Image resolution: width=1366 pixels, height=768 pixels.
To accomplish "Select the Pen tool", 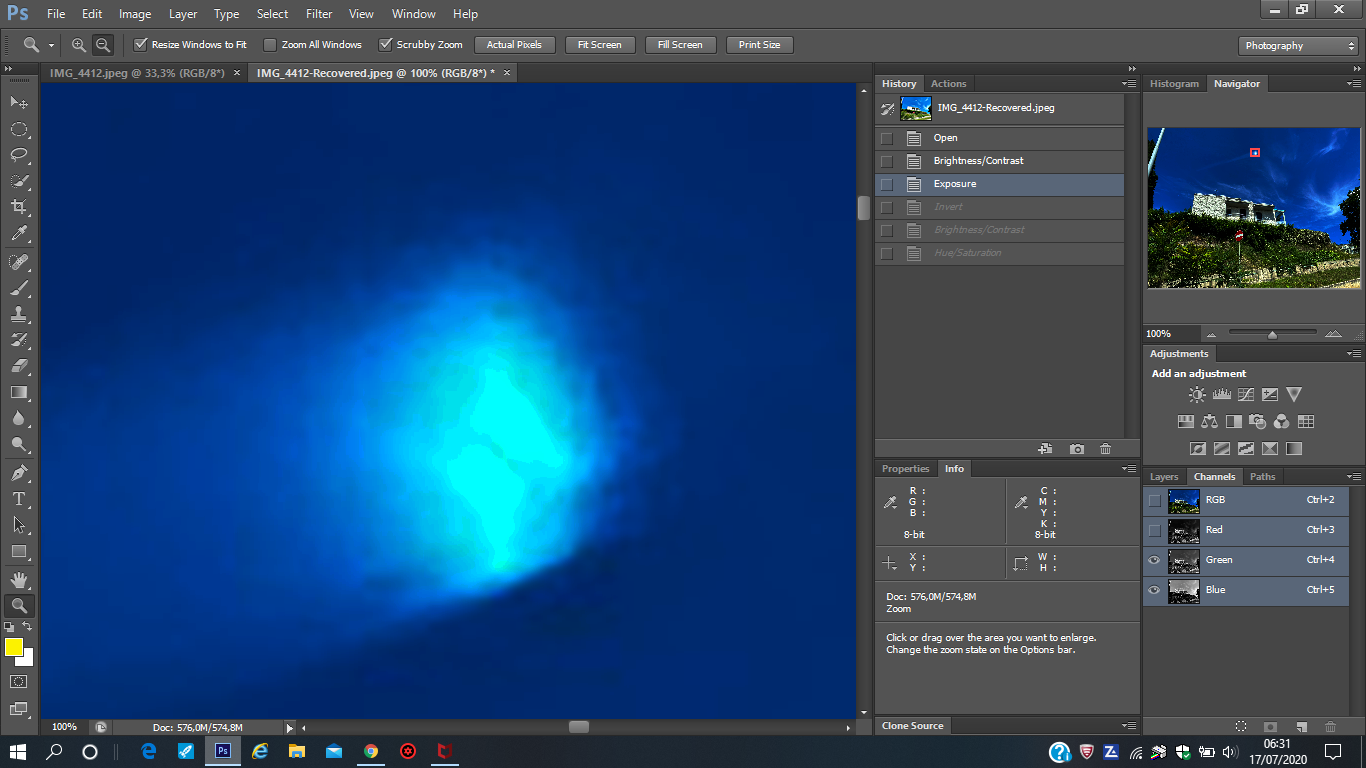I will pyautogui.click(x=18, y=472).
